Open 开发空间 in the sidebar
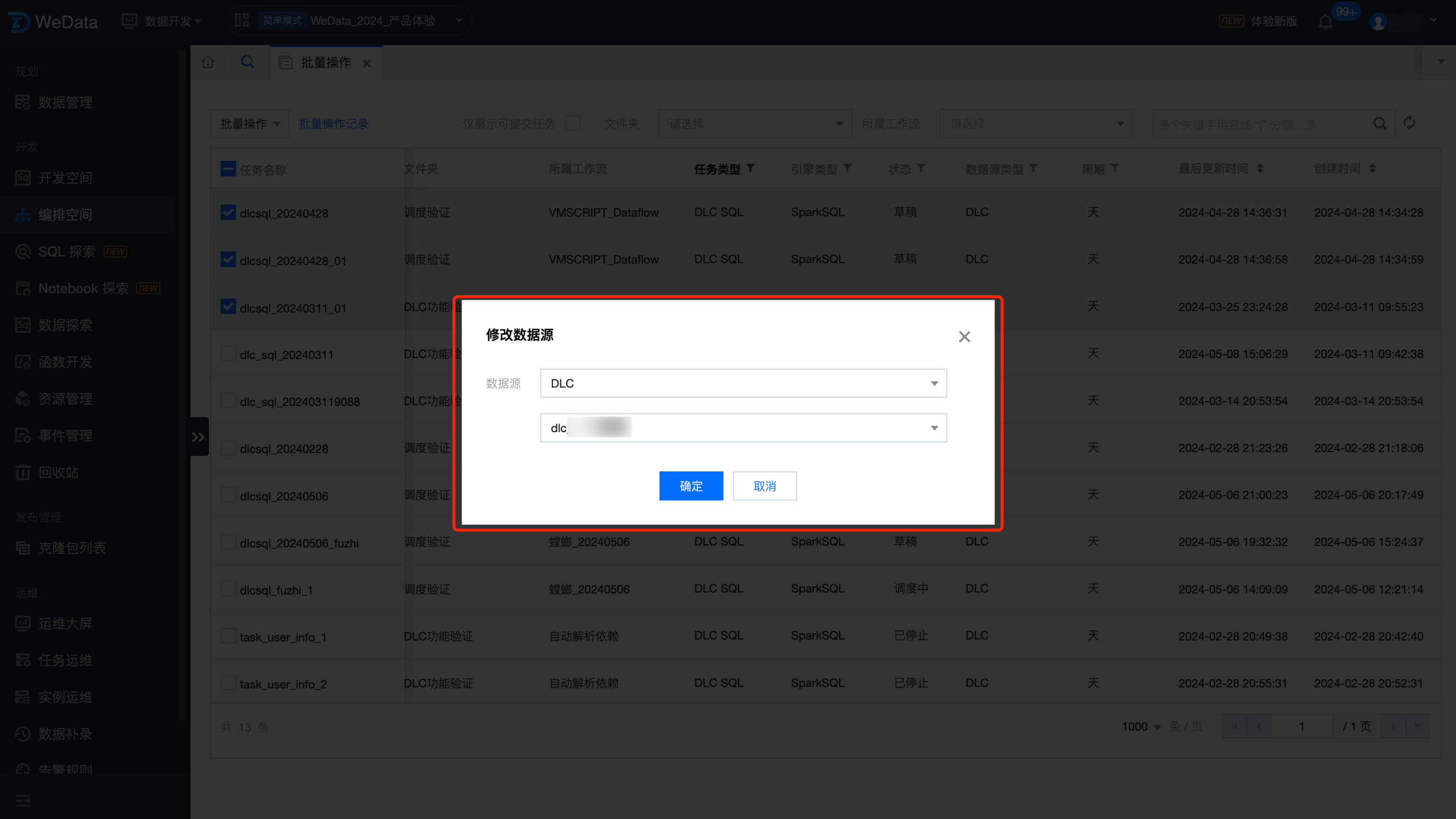The height and width of the screenshot is (819, 1456). point(65,178)
